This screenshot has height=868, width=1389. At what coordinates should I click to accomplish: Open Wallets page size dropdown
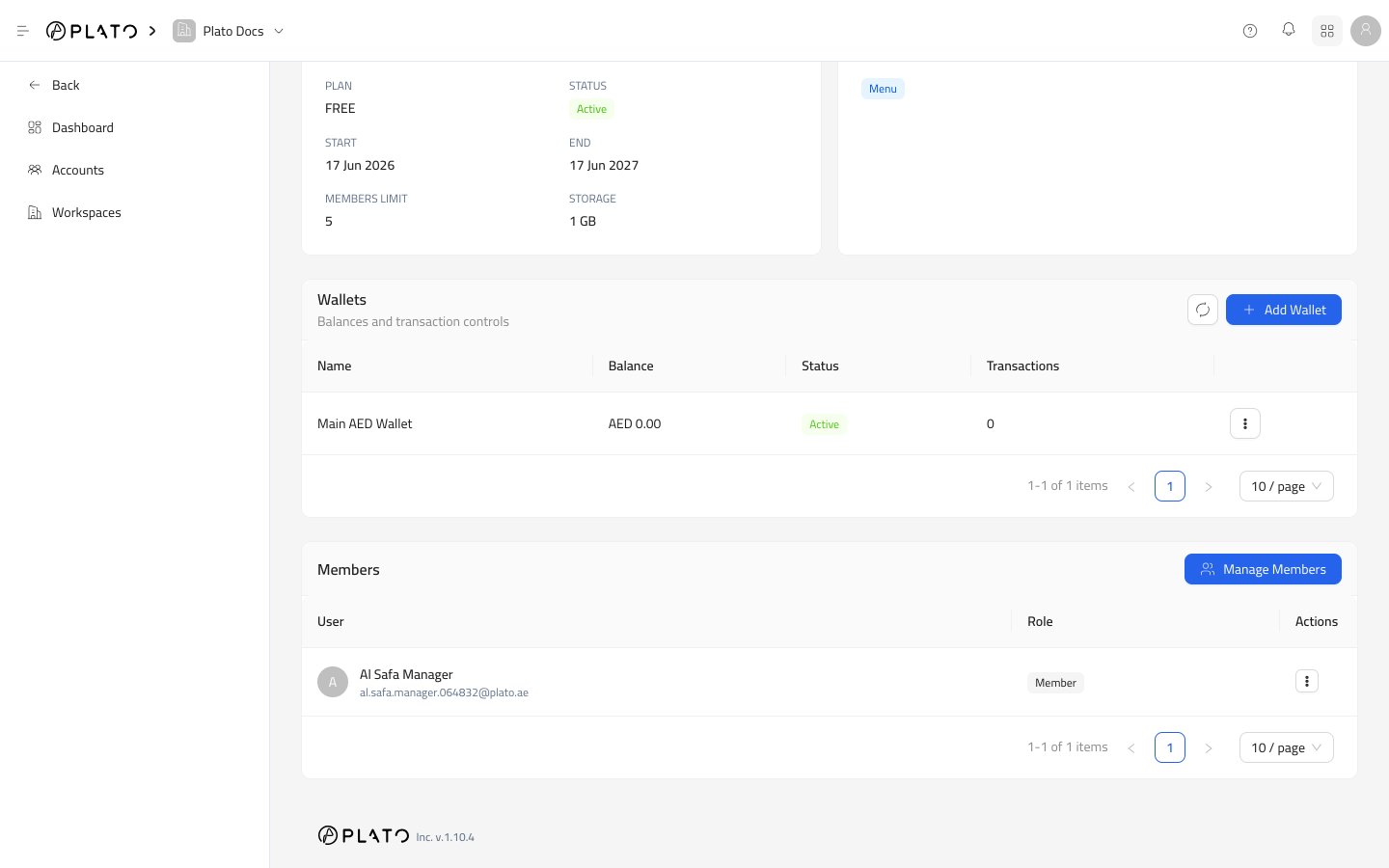pyautogui.click(x=1287, y=486)
